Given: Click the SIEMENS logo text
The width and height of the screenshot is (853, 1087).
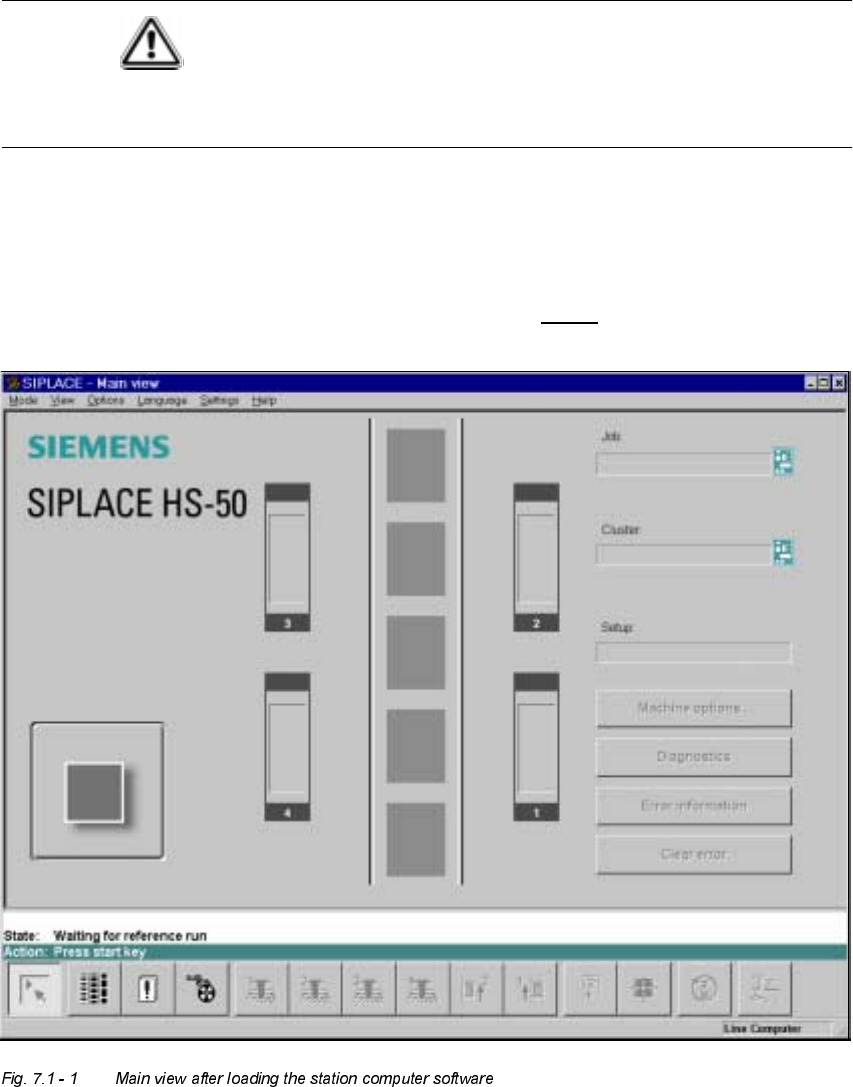Looking at the screenshot, I should [98, 447].
